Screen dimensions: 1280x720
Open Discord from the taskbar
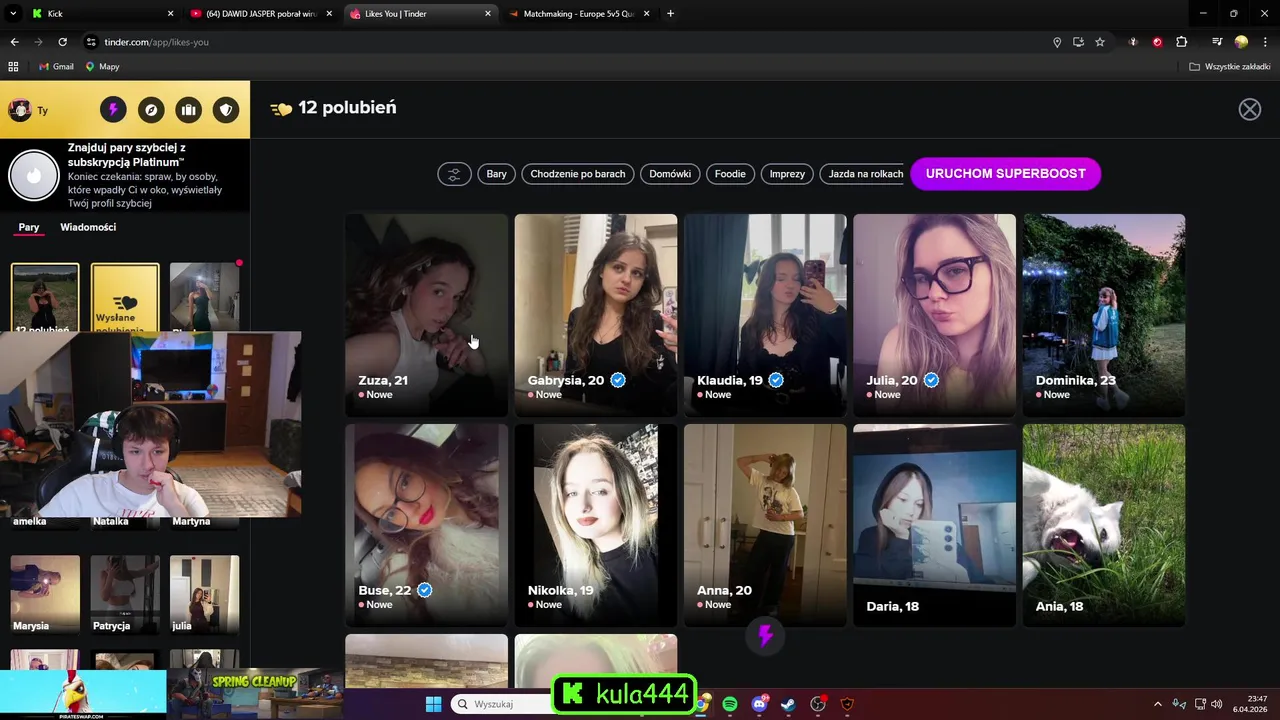[x=760, y=704]
